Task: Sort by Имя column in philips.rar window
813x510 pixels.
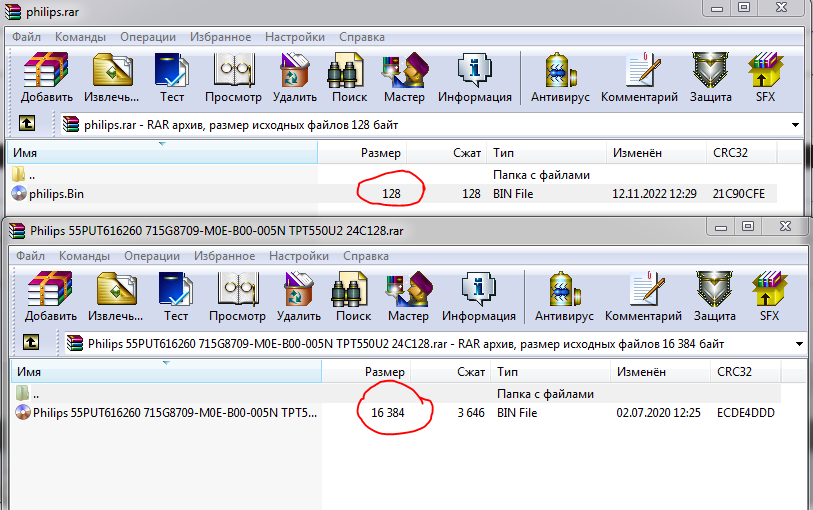Action: tap(162, 153)
